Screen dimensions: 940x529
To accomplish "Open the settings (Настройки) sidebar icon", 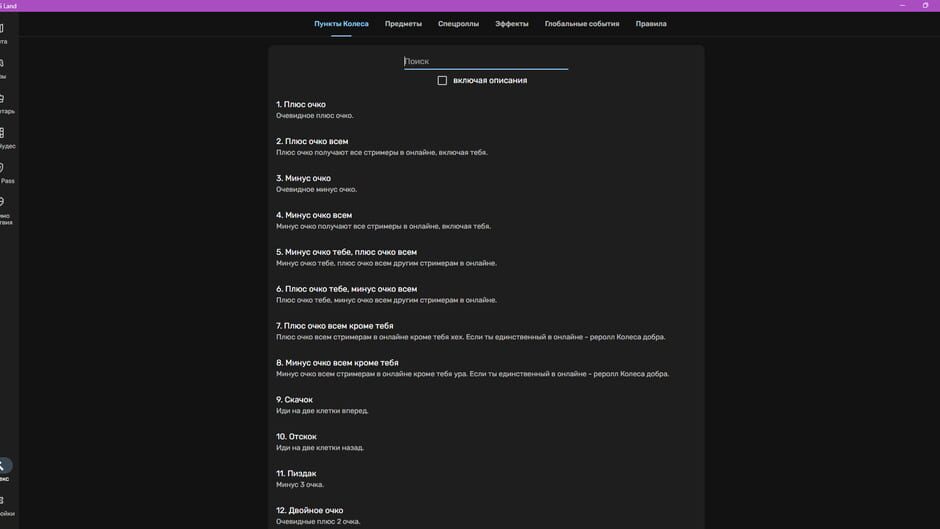I will [4, 506].
